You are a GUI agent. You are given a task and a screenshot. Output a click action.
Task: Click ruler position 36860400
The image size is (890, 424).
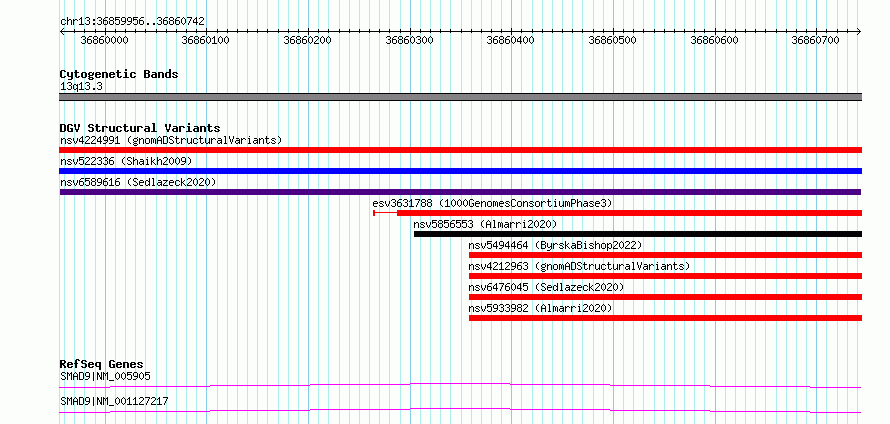coord(511,40)
